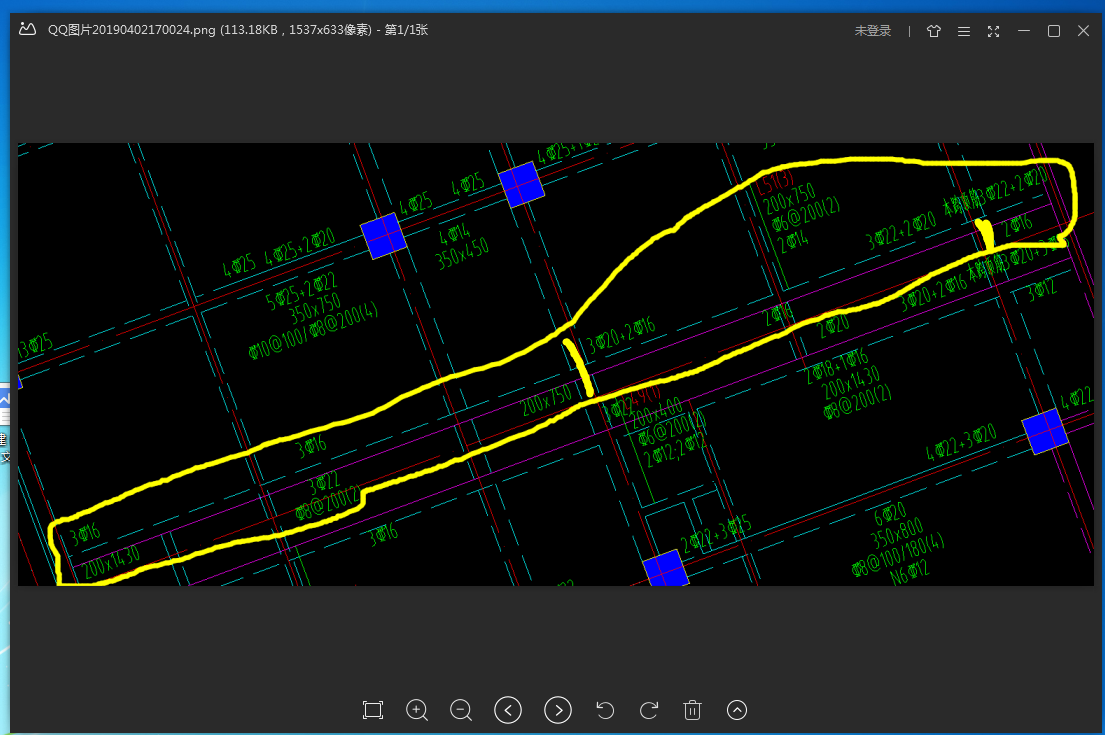The image size is (1105, 735).
Task: Go to the previous image
Action: click(x=508, y=710)
